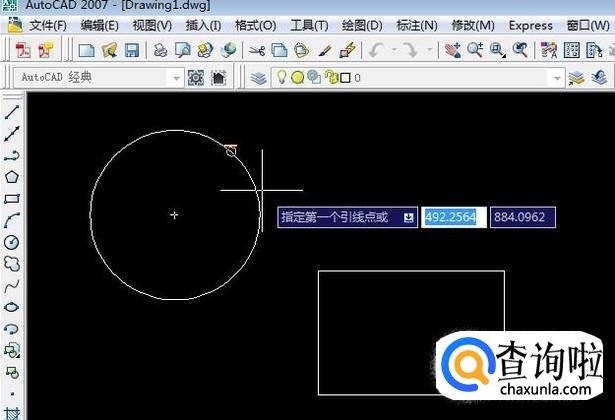Open the Tool Palettes icon

(x=594, y=50)
